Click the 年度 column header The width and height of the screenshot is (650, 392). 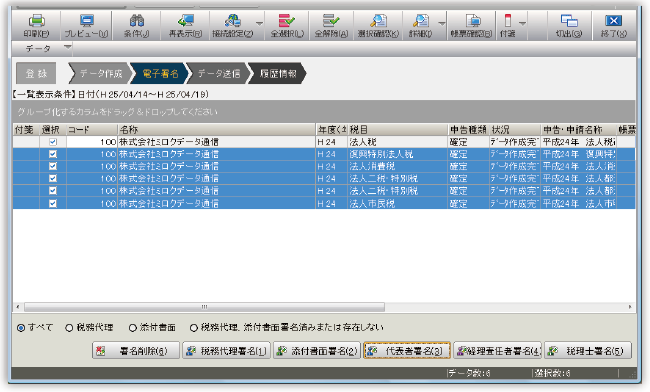(332, 130)
